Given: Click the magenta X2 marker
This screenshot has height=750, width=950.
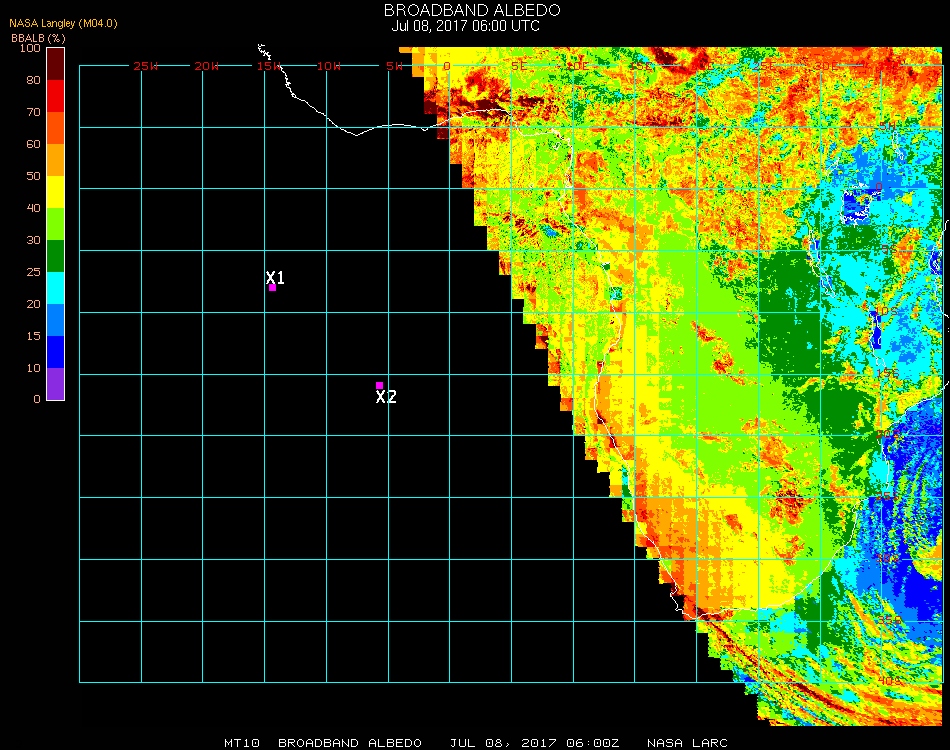Looking at the screenshot, I should [379, 385].
